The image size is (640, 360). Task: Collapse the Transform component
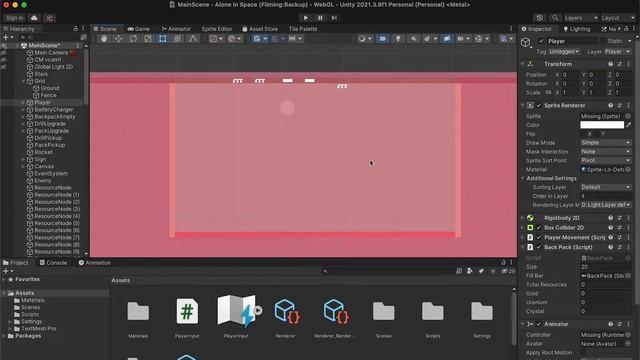click(x=523, y=64)
